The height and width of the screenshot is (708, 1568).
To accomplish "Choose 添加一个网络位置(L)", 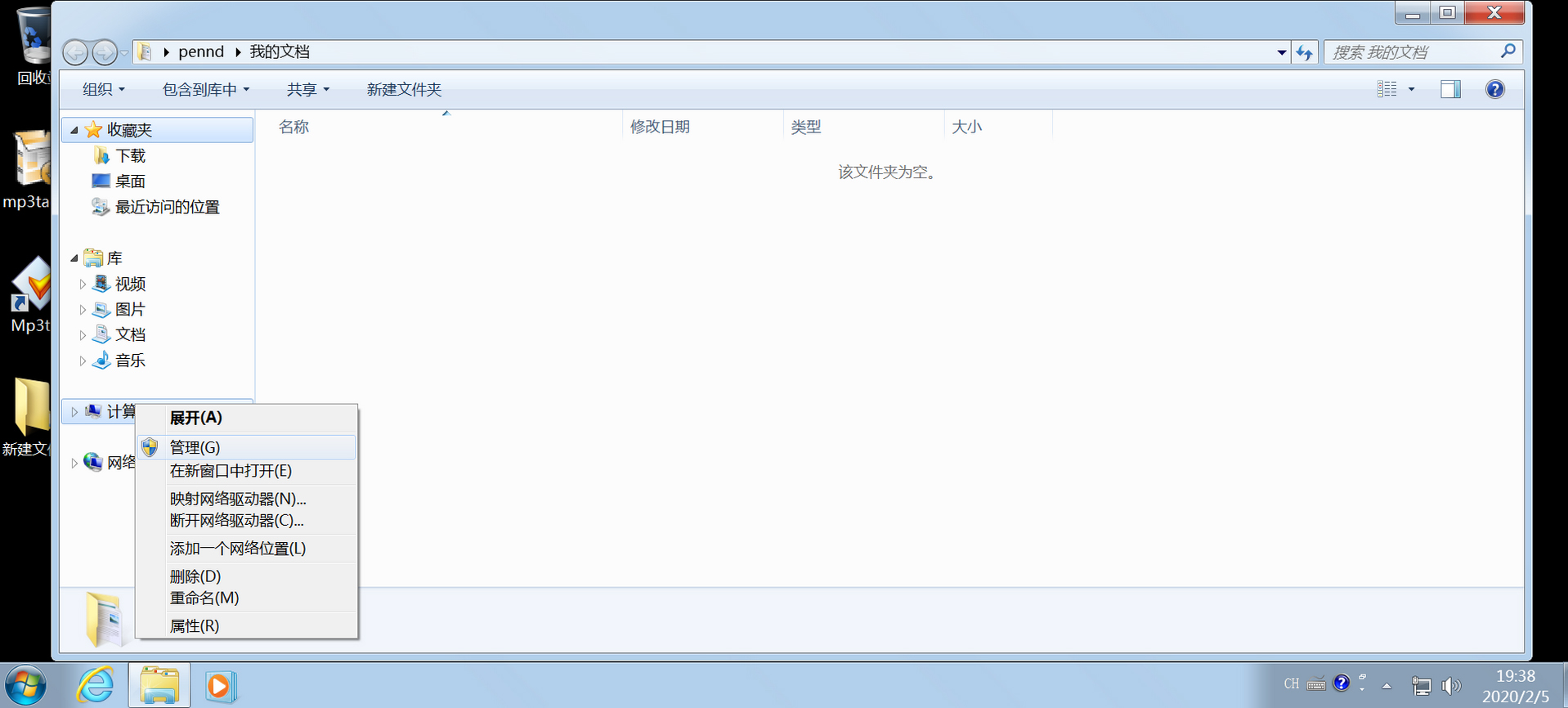I will pos(247,549).
